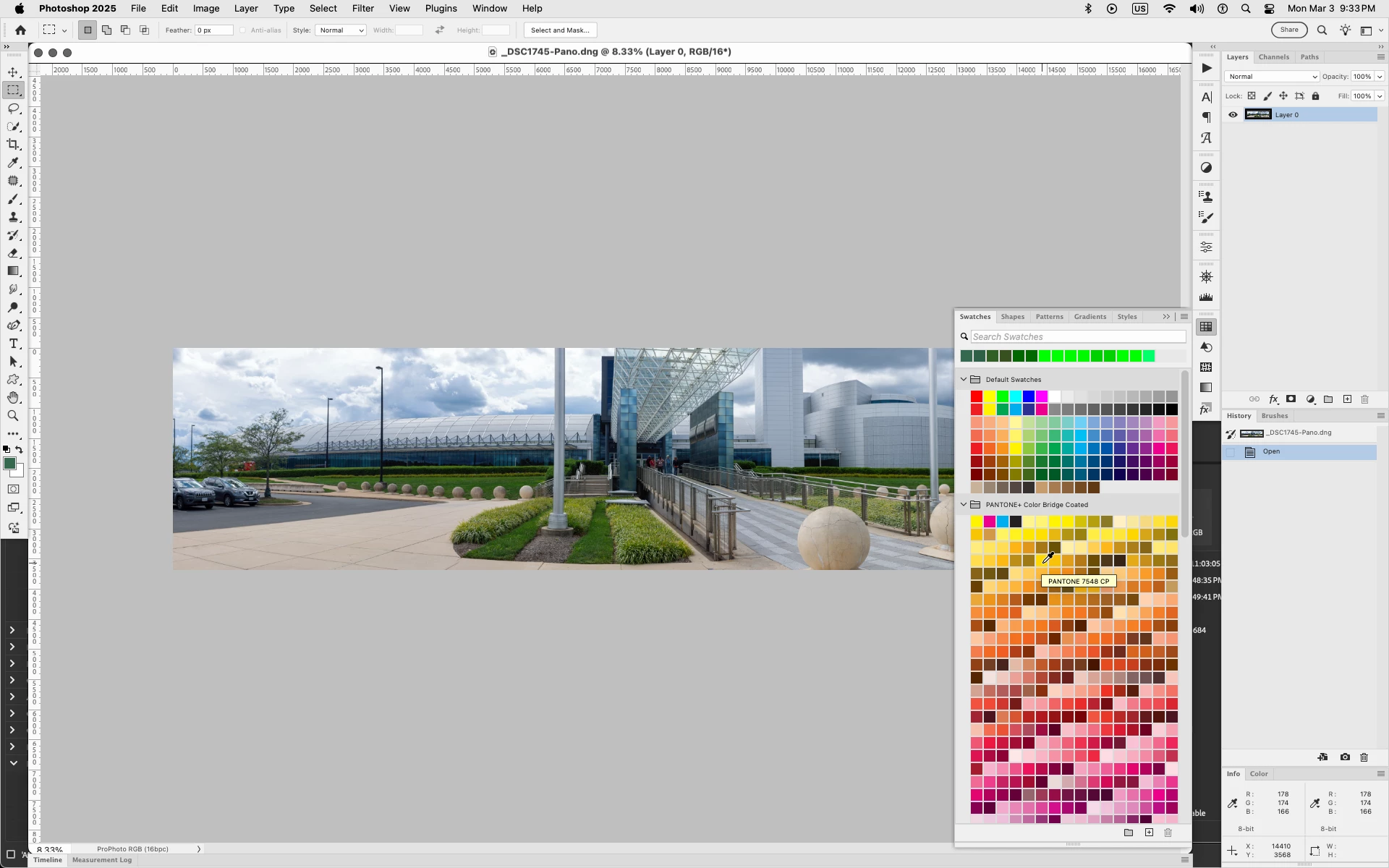
Task: Open the Filter menu
Action: [x=362, y=9]
